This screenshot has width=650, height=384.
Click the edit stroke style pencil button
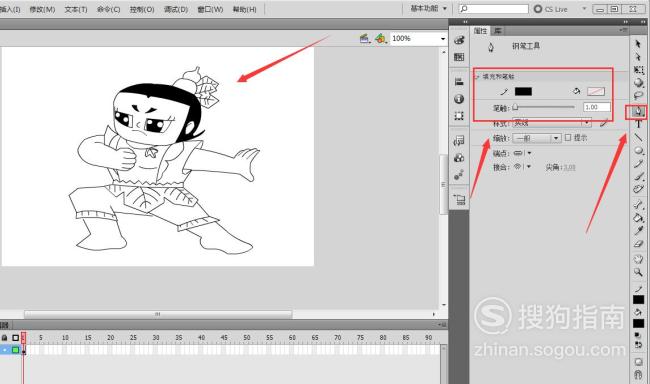coord(604,123)
